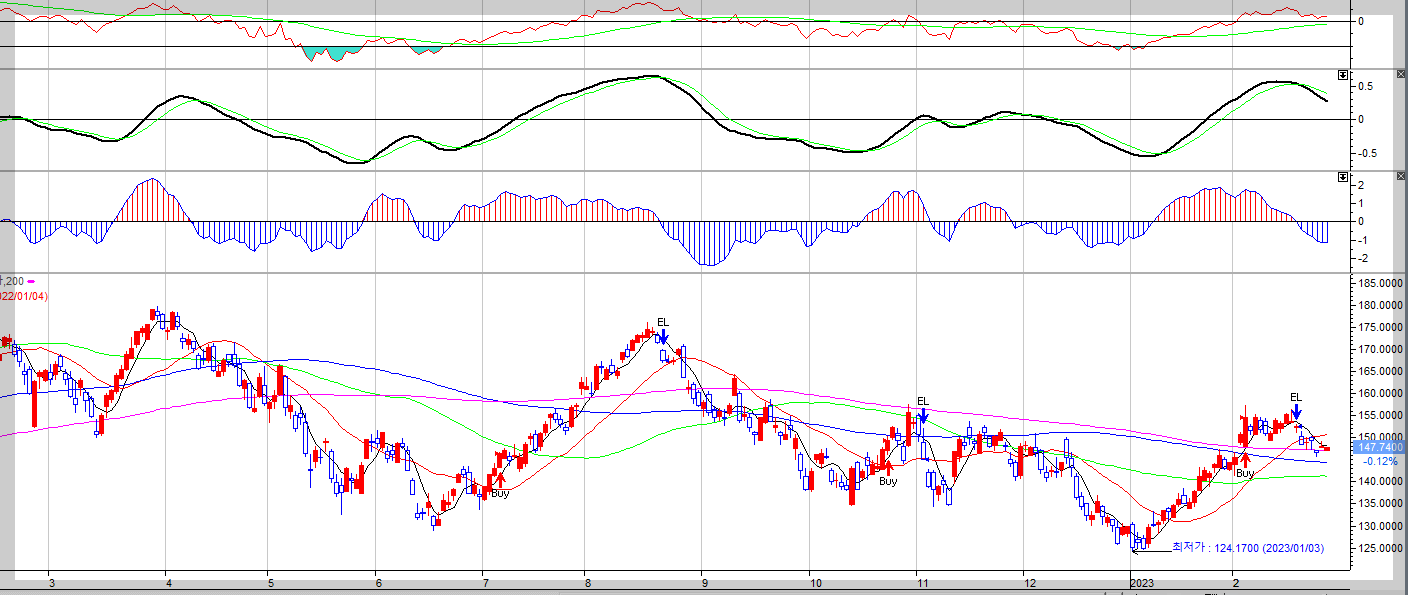Click the 125.0000 price axis label
The height and width of the screenshot is (595, 1408).
(1381, 547)
